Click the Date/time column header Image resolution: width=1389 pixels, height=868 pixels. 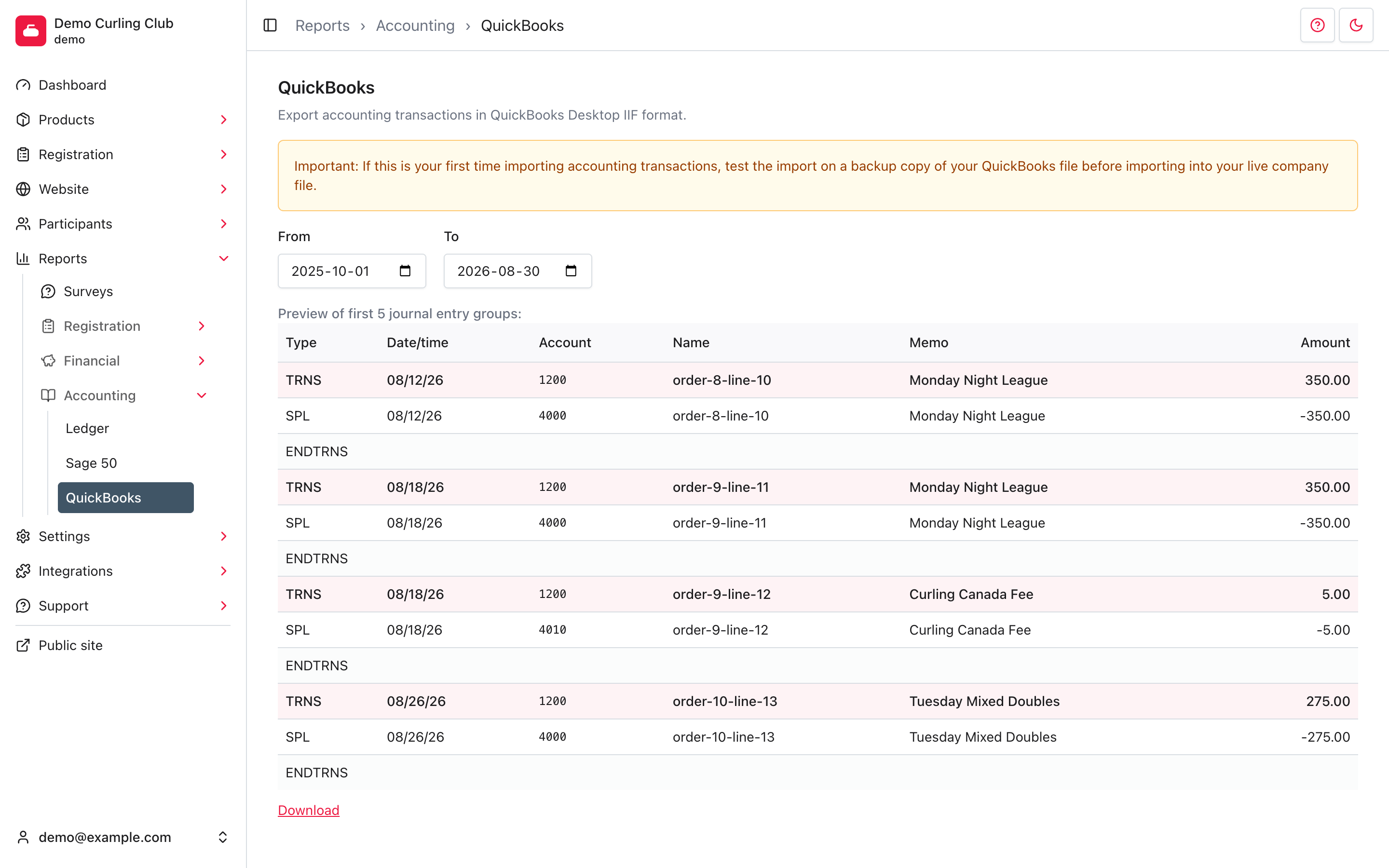[x=417, y=343]
